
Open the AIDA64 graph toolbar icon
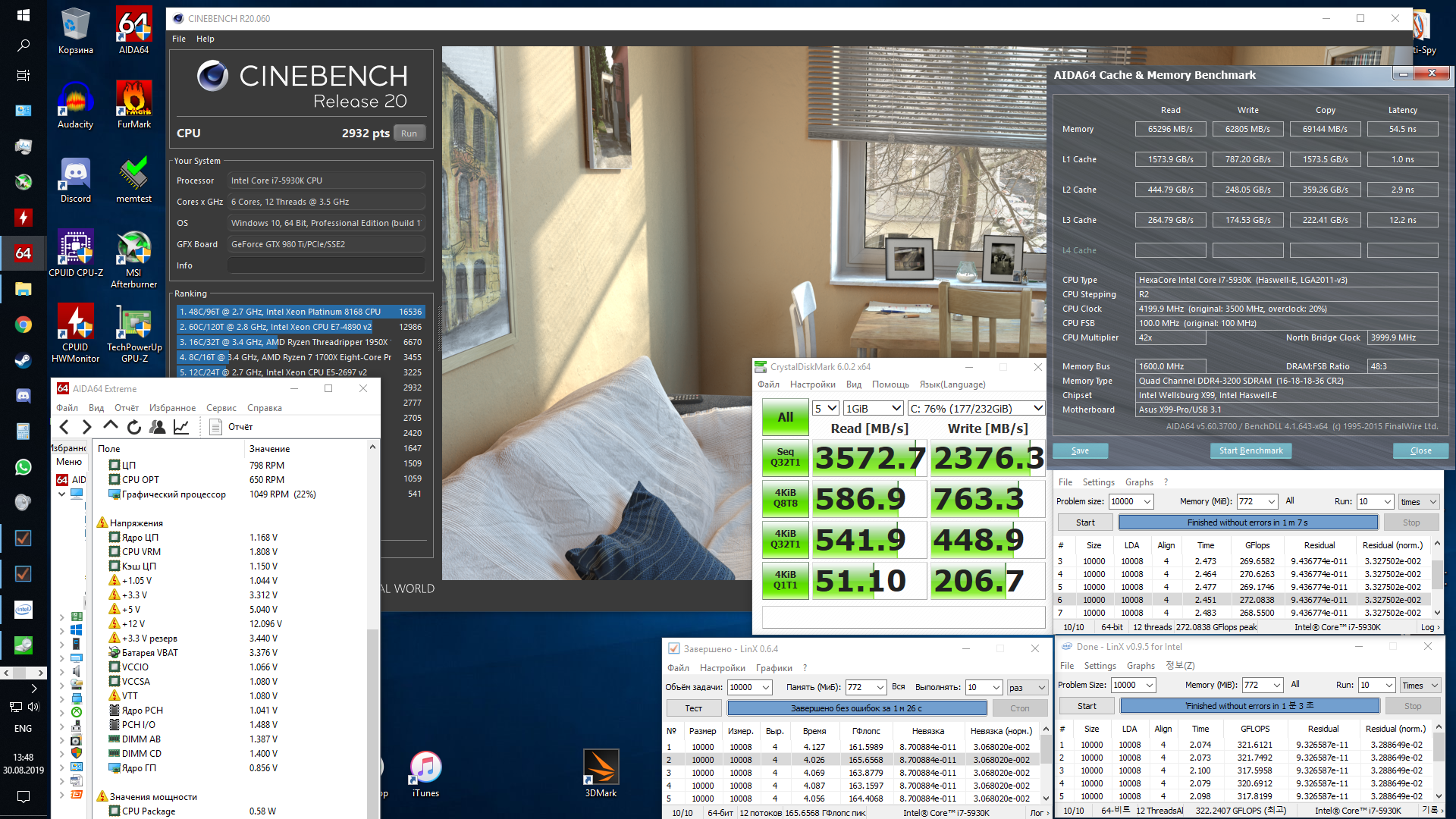coord(181,427)
